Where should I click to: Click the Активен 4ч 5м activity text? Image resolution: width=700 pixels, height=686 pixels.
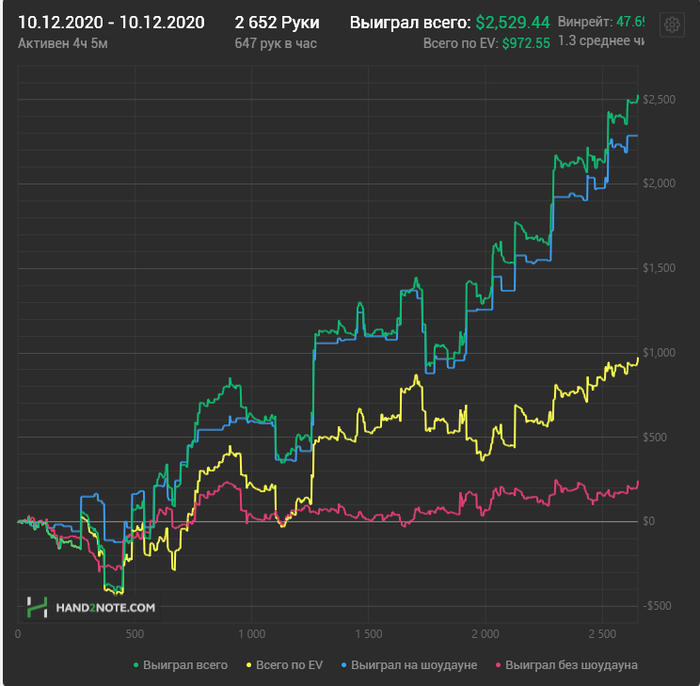click(x=62, y=43)
